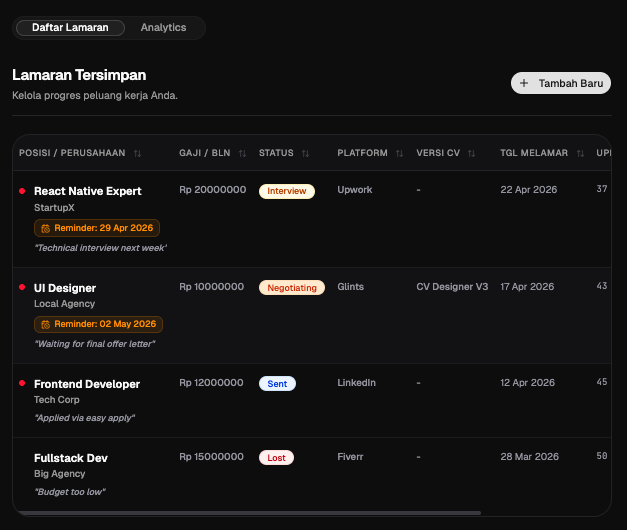This screenshot has width=627, height=530.
Task: Click the Negotiating status badge
Action: click(x=292, y=288)
